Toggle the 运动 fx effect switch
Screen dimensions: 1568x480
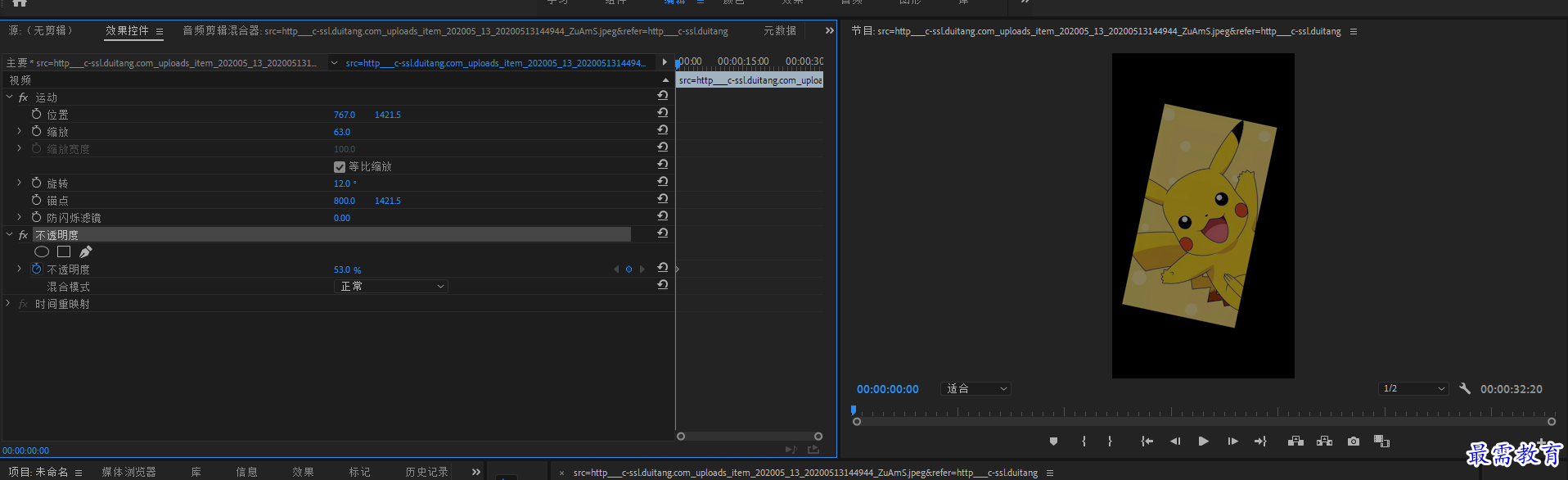pyautogui.click(x=23, y=97)
